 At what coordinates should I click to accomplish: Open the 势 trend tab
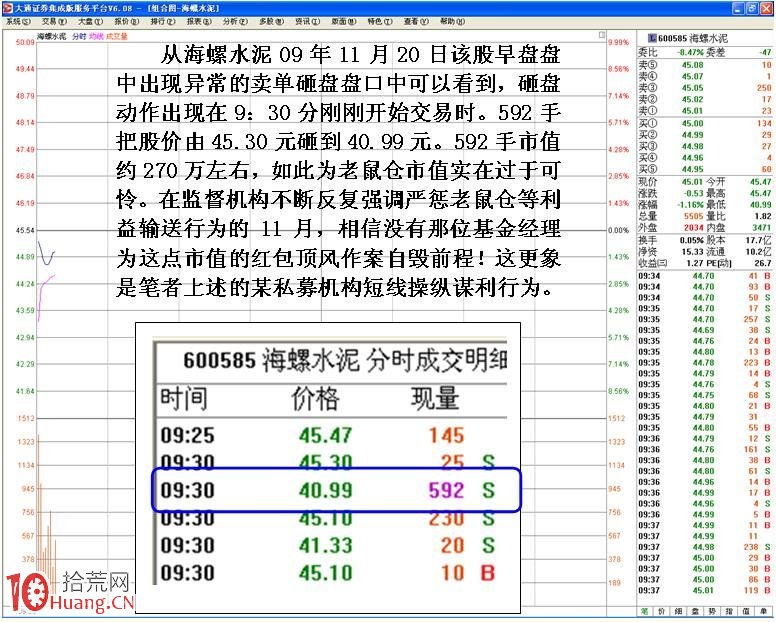[712, 610]
